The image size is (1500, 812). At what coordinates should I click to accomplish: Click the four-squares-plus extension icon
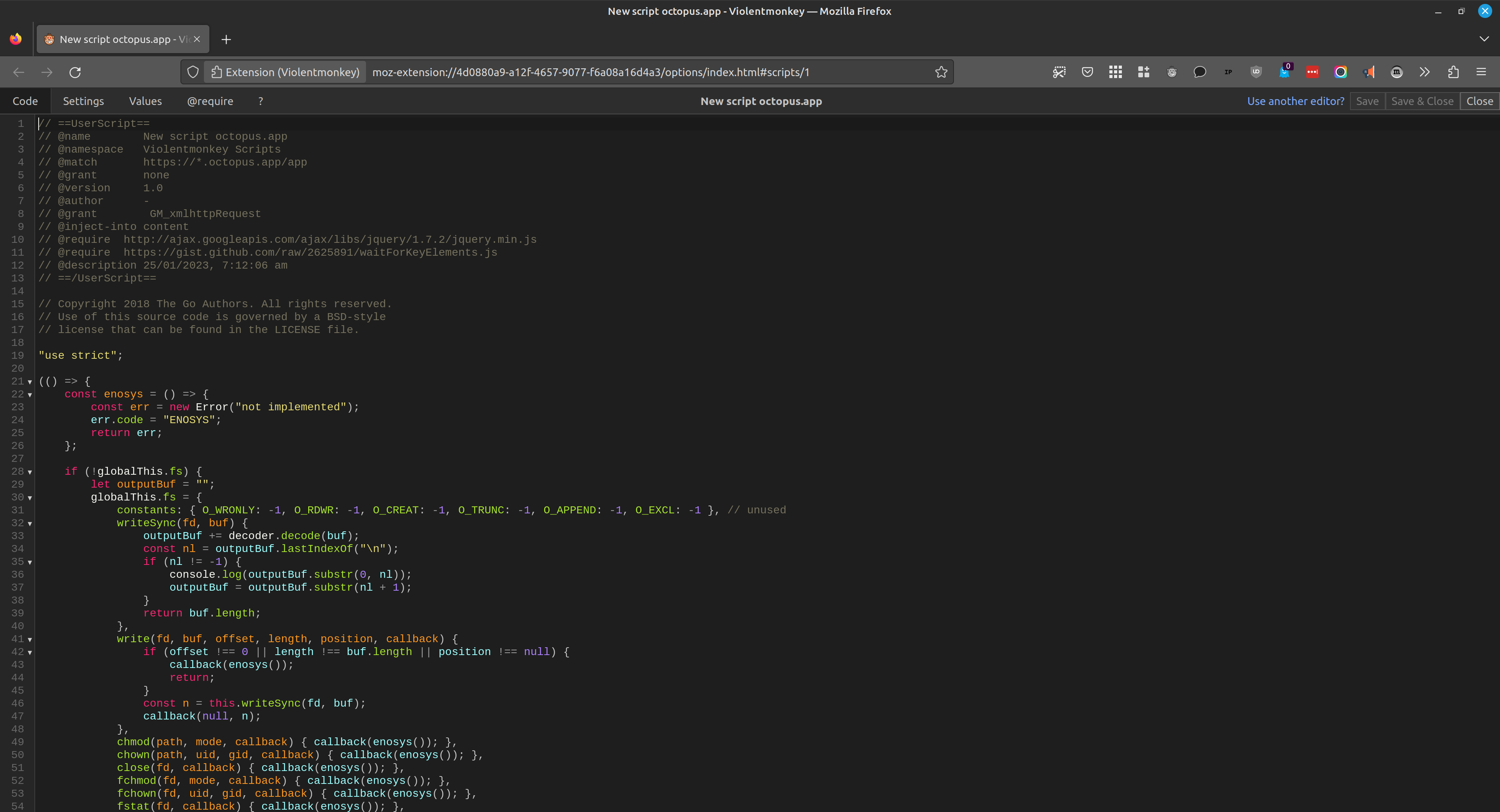click(x=1144, y=72)
